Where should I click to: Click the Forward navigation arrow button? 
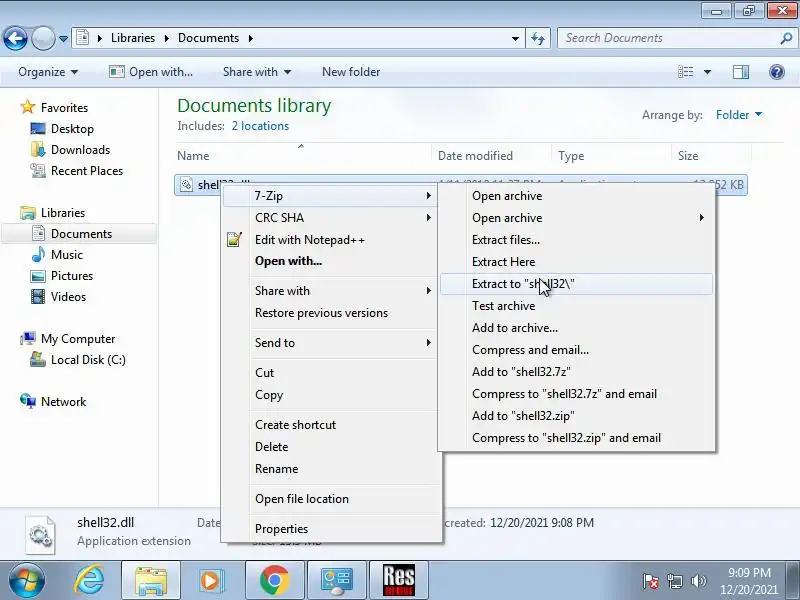(x=43, y=38)
